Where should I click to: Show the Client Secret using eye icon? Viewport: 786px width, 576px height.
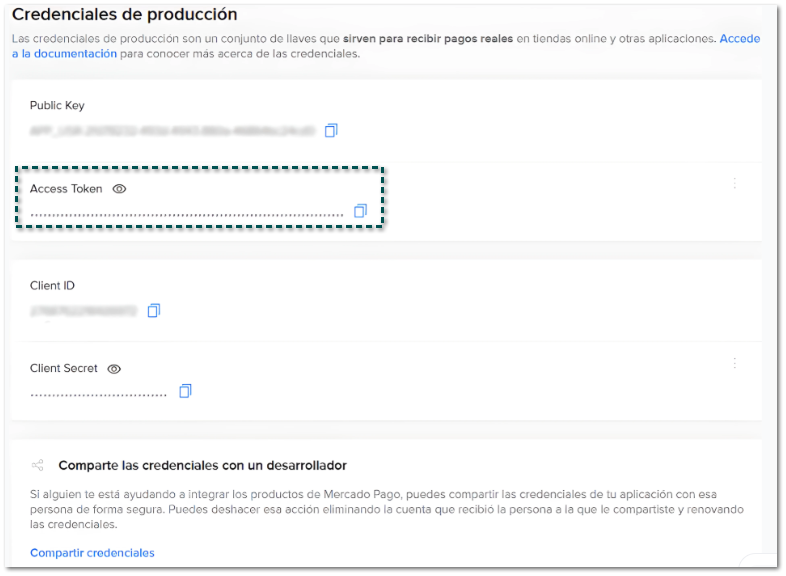pyautogui.click(x=114, y=369)
